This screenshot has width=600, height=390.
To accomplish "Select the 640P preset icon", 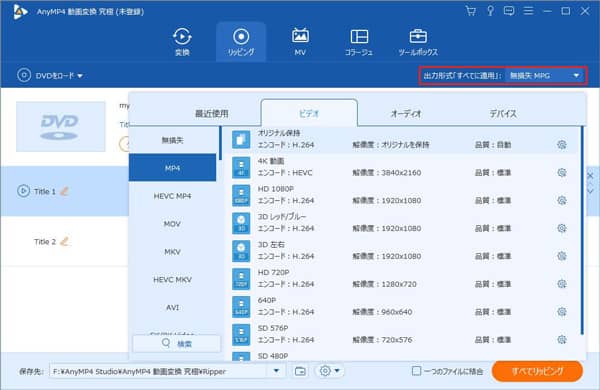I will tap(241, 307).
